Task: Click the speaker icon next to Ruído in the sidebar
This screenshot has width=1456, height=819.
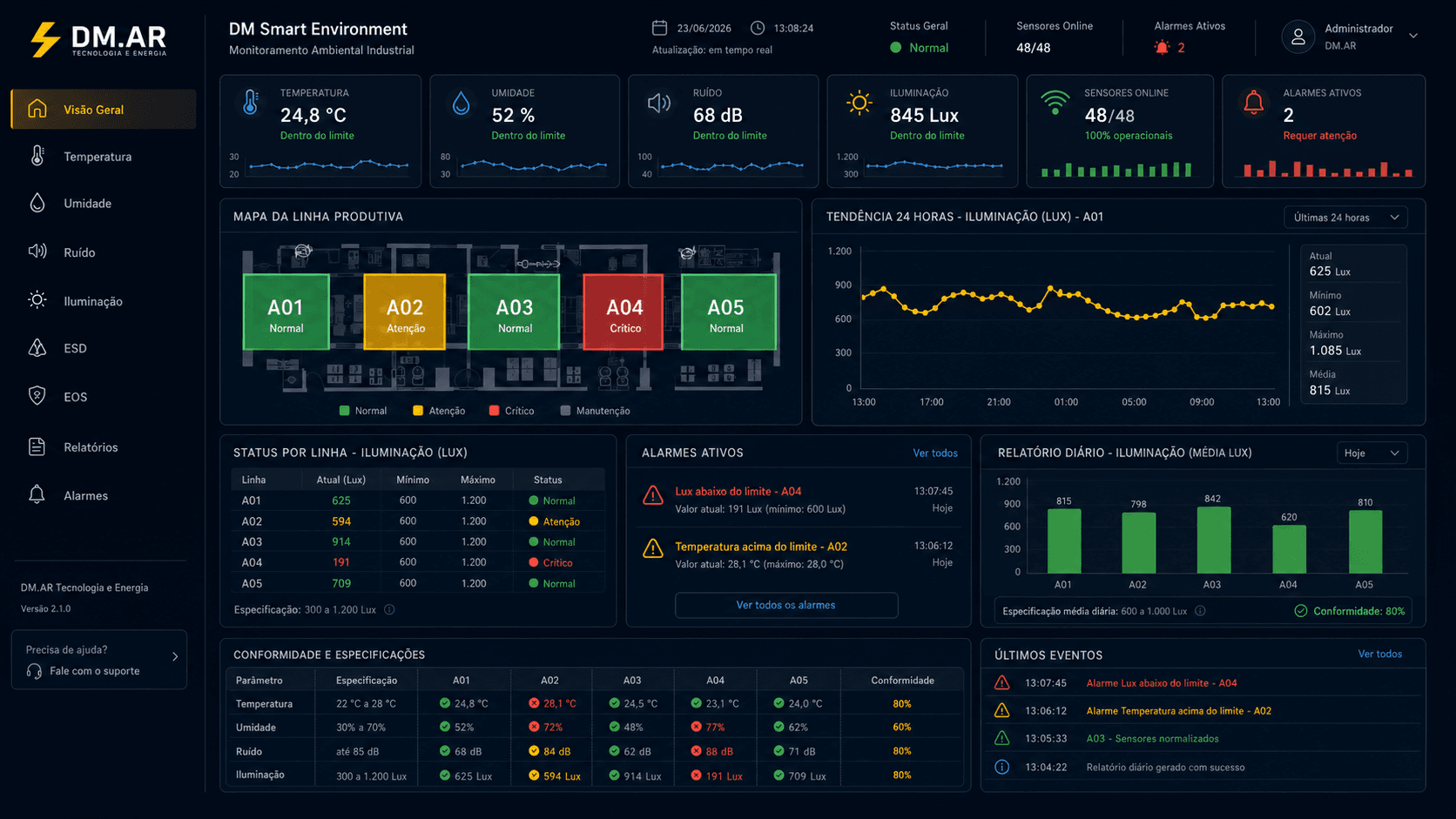Action: click(x=37, y=252)
